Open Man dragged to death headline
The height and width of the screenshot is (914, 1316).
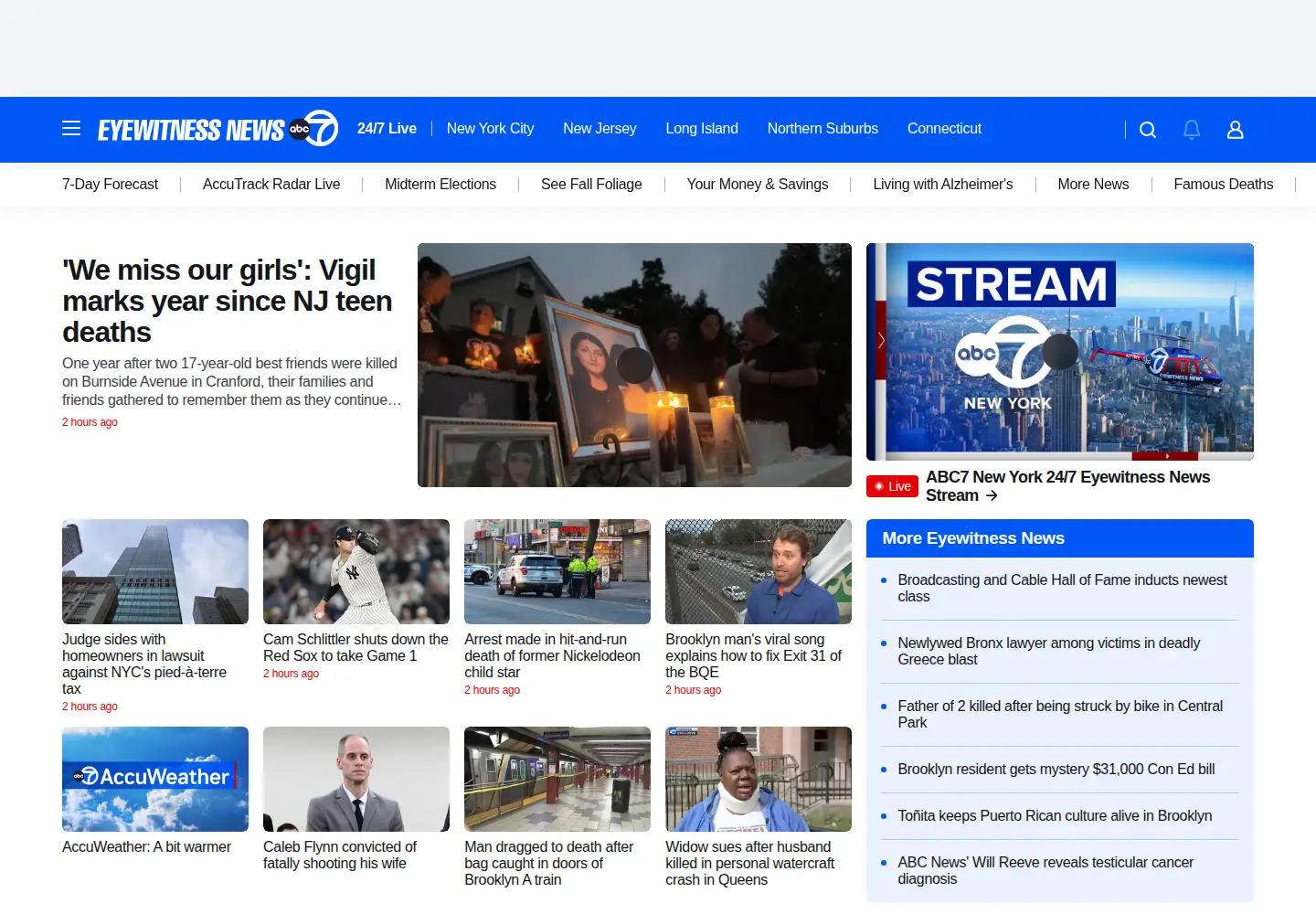(548, 864)
